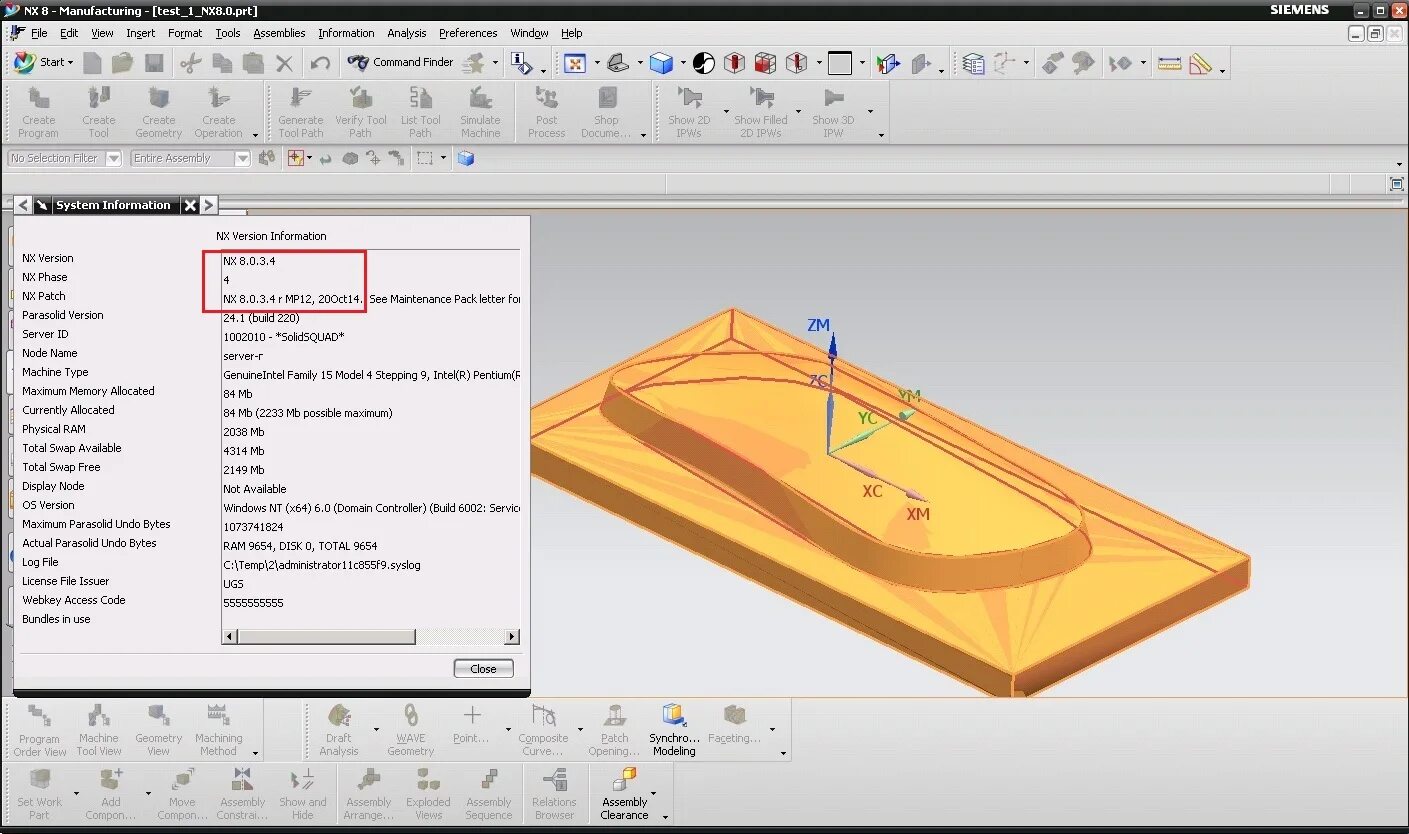Go to next tab with right arrow
This screenshot has height=834, width=1409.
(x=208, y=205)
